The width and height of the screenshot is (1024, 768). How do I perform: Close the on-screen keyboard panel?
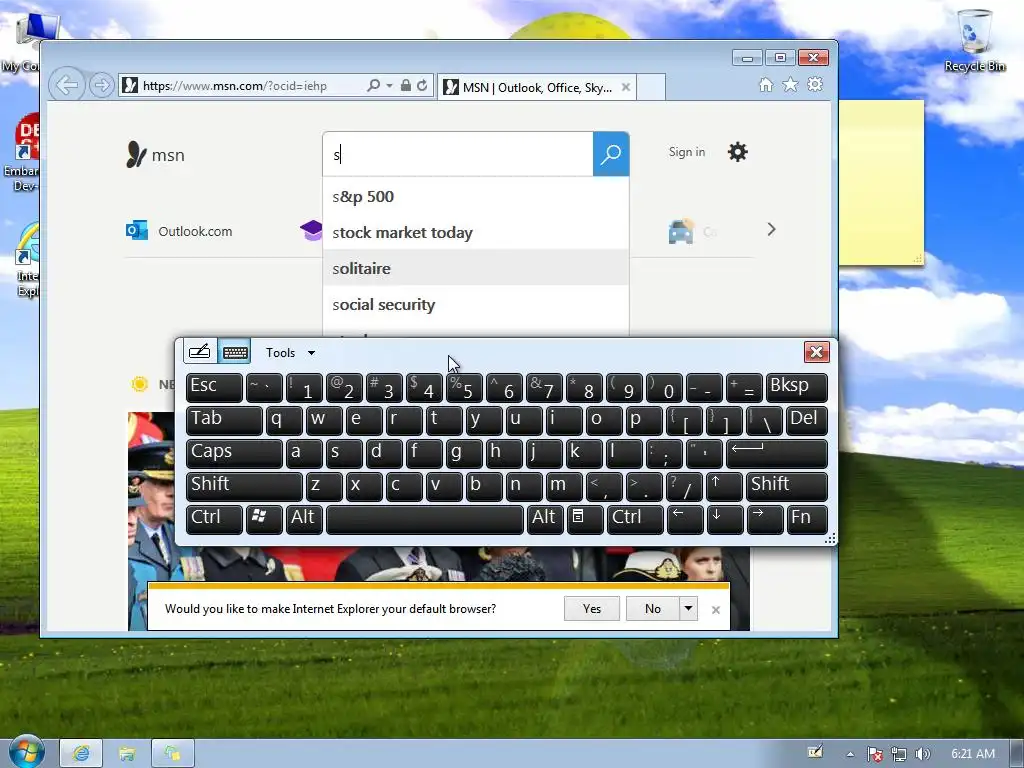click(x=816, y=352)
